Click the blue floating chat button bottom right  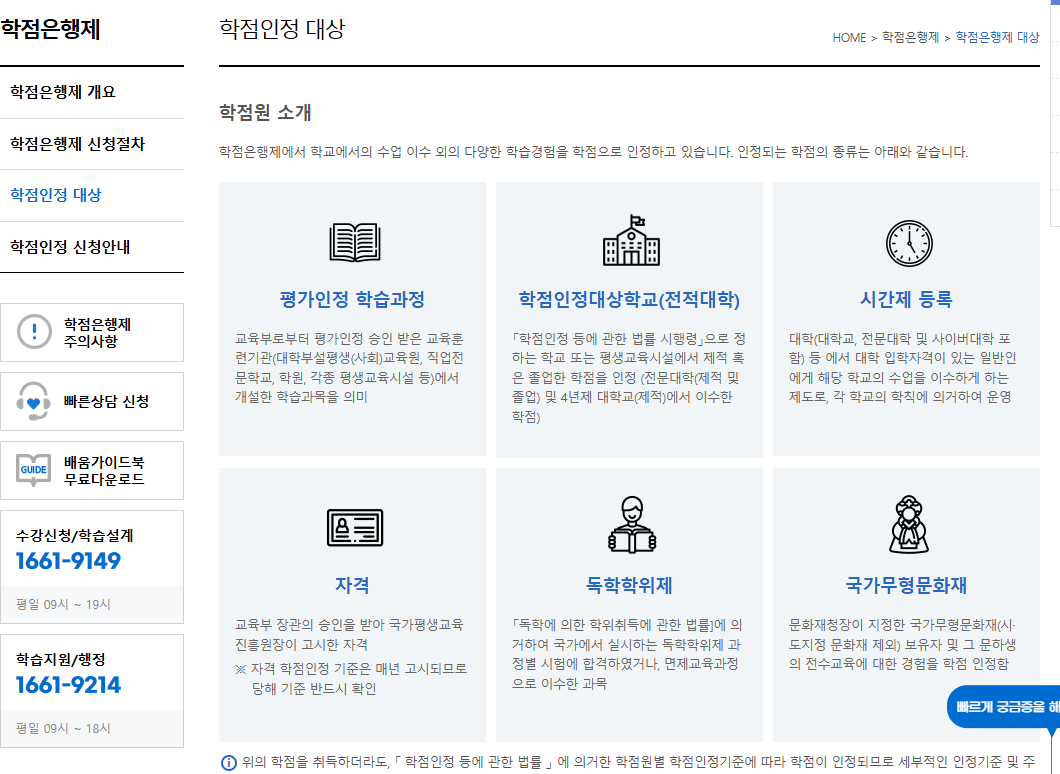click(1003, 707)
